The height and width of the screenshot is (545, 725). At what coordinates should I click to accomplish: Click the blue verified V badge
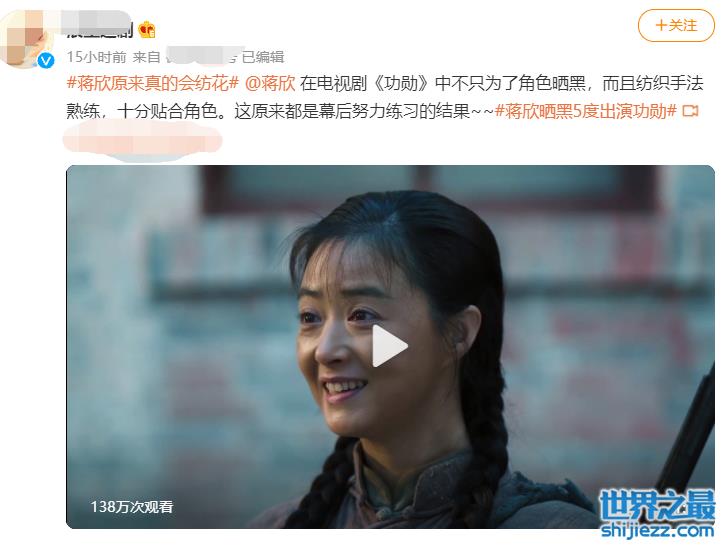pyautogui.click(x=46, y=61)
